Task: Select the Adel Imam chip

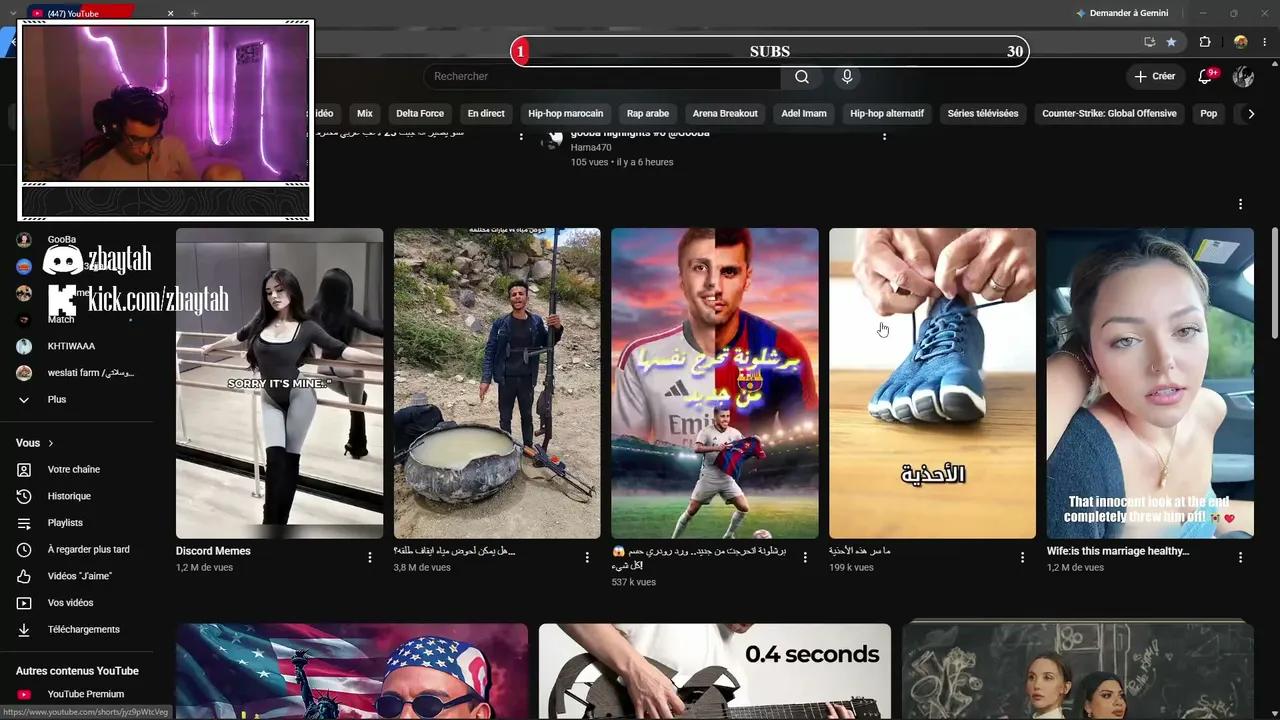Action: tap(804, 113)
